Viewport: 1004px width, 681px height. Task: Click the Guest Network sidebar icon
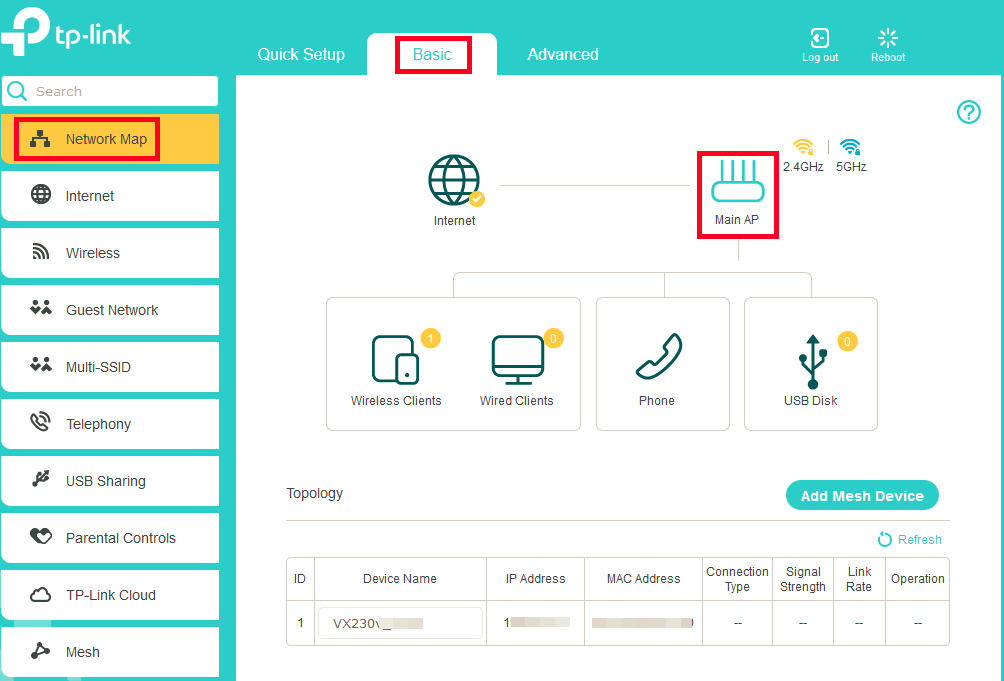click(x=41, y=308)
